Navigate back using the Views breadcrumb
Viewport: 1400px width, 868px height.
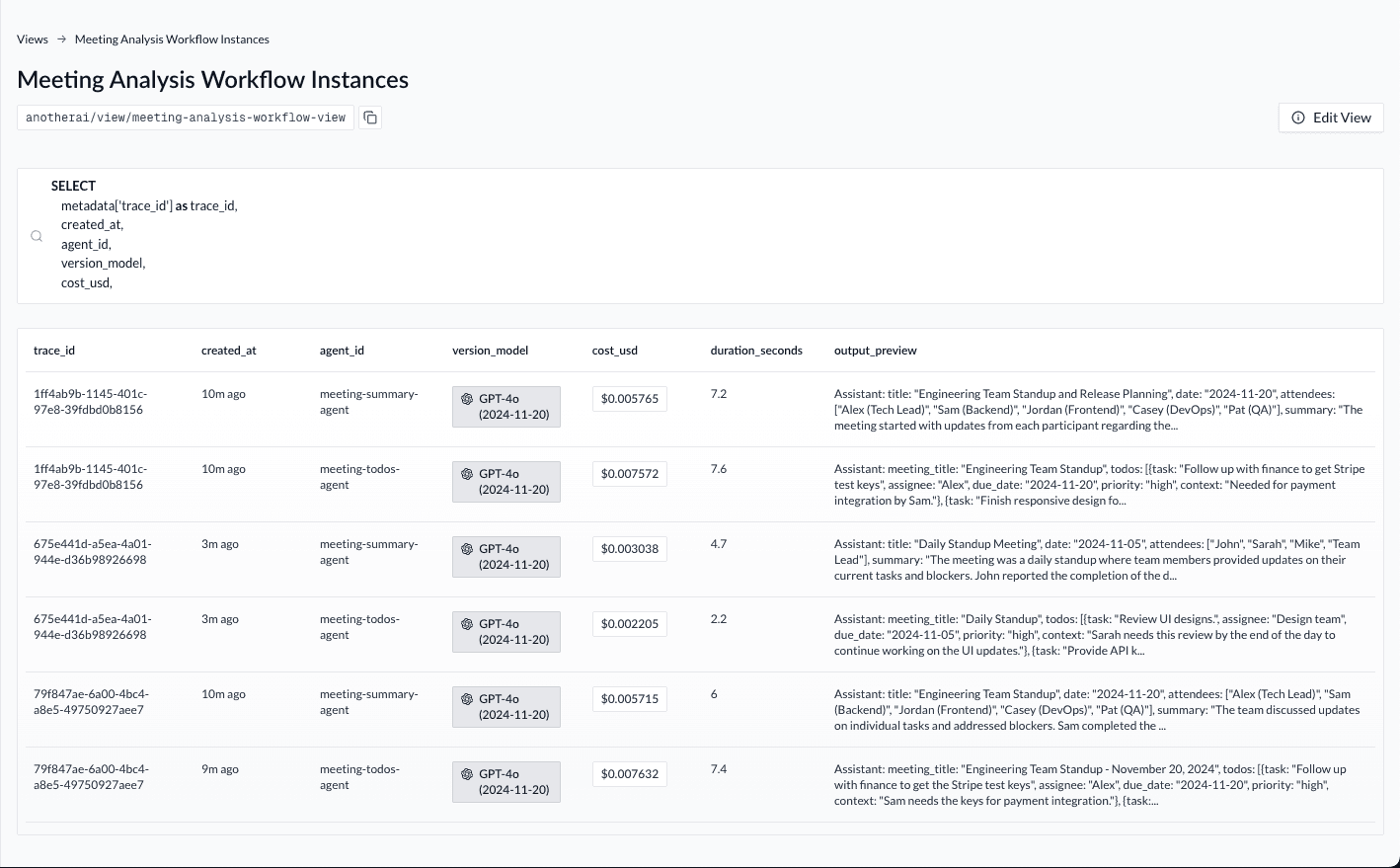[x=32, y=39]
